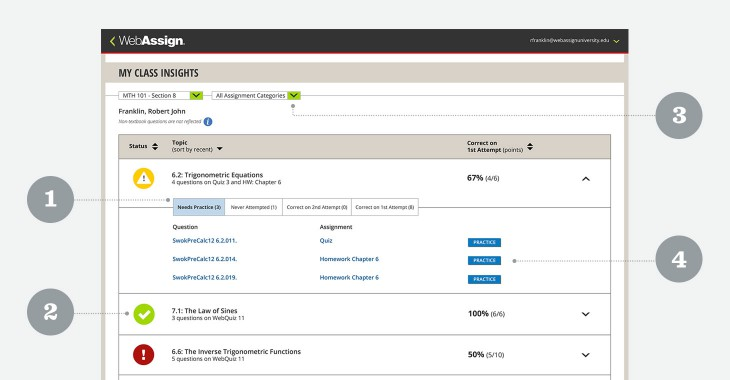Viewport: 730px width, 380px height.
Task: Click Practice button for question 6.2.019
Action: [x=484, y=279]
